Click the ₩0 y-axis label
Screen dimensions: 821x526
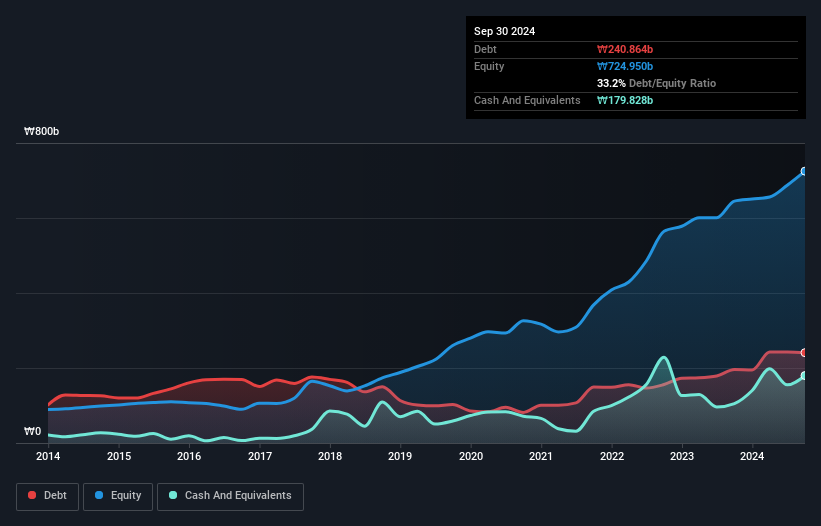point(32,431)
